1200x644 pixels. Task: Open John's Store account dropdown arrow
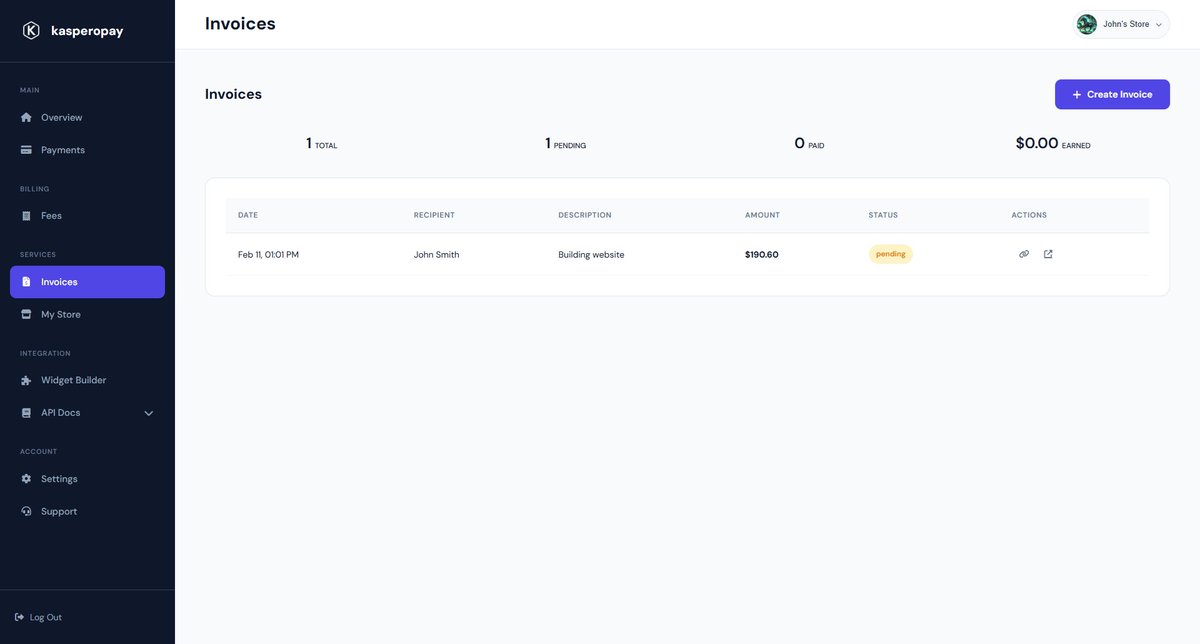click(x=1158, y=25)
